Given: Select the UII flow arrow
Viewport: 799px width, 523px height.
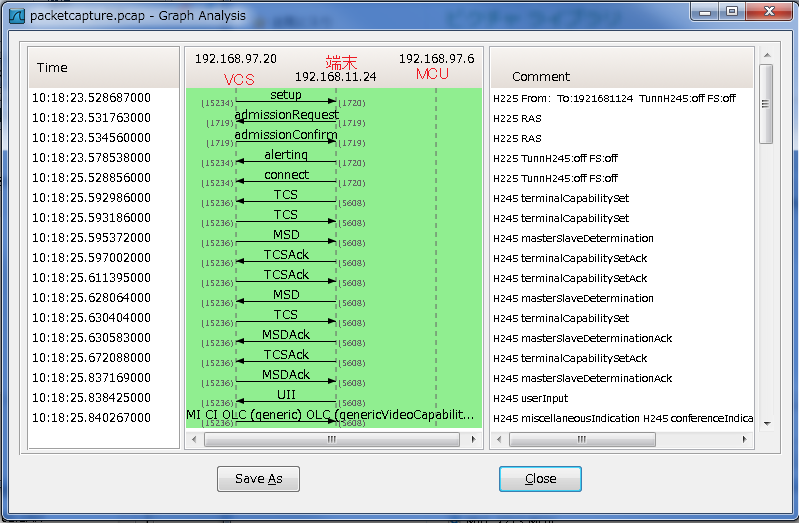Looking at the screenshot, I should click(286, 400).
